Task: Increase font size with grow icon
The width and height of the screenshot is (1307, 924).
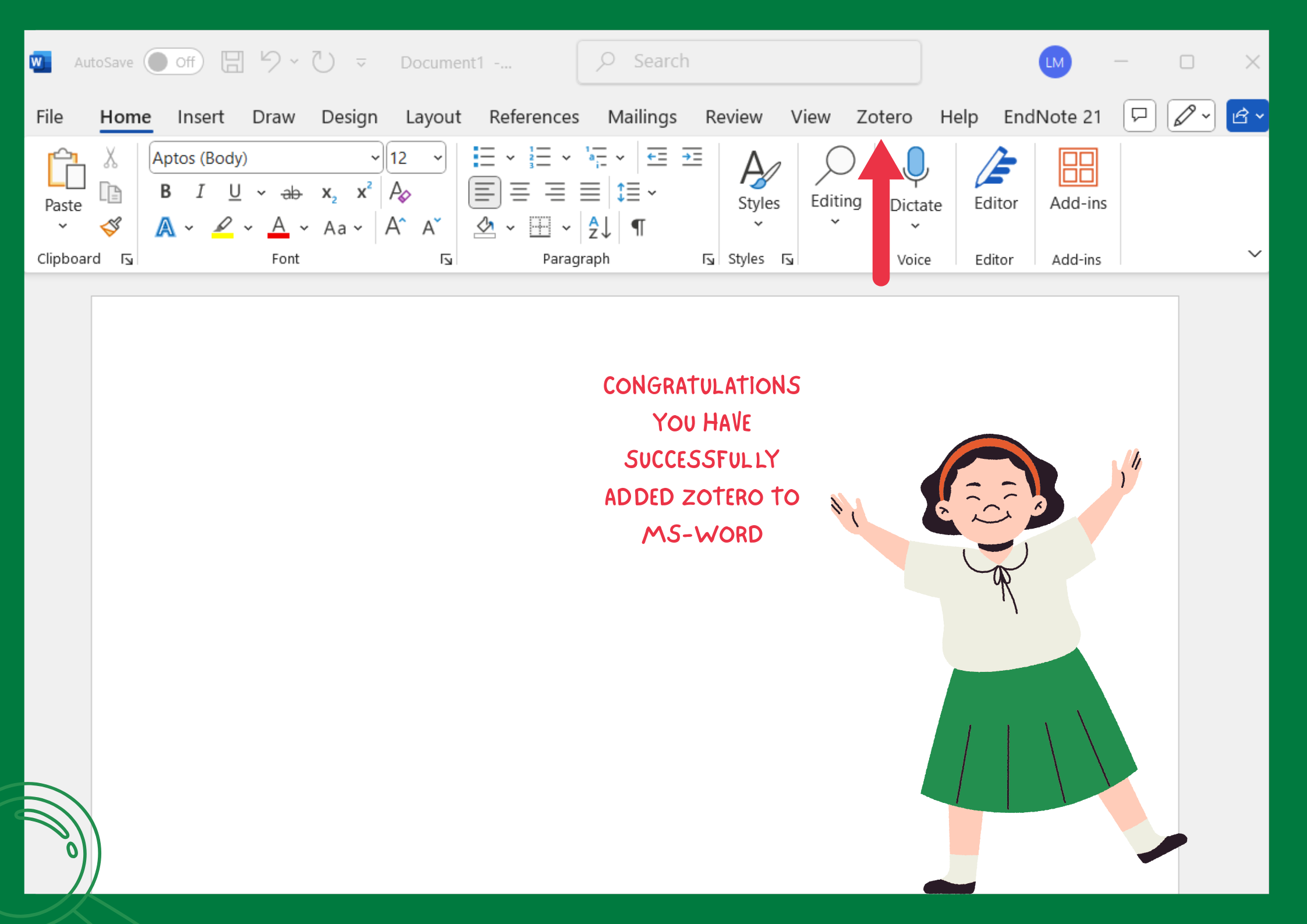Action: click(395, 226)
